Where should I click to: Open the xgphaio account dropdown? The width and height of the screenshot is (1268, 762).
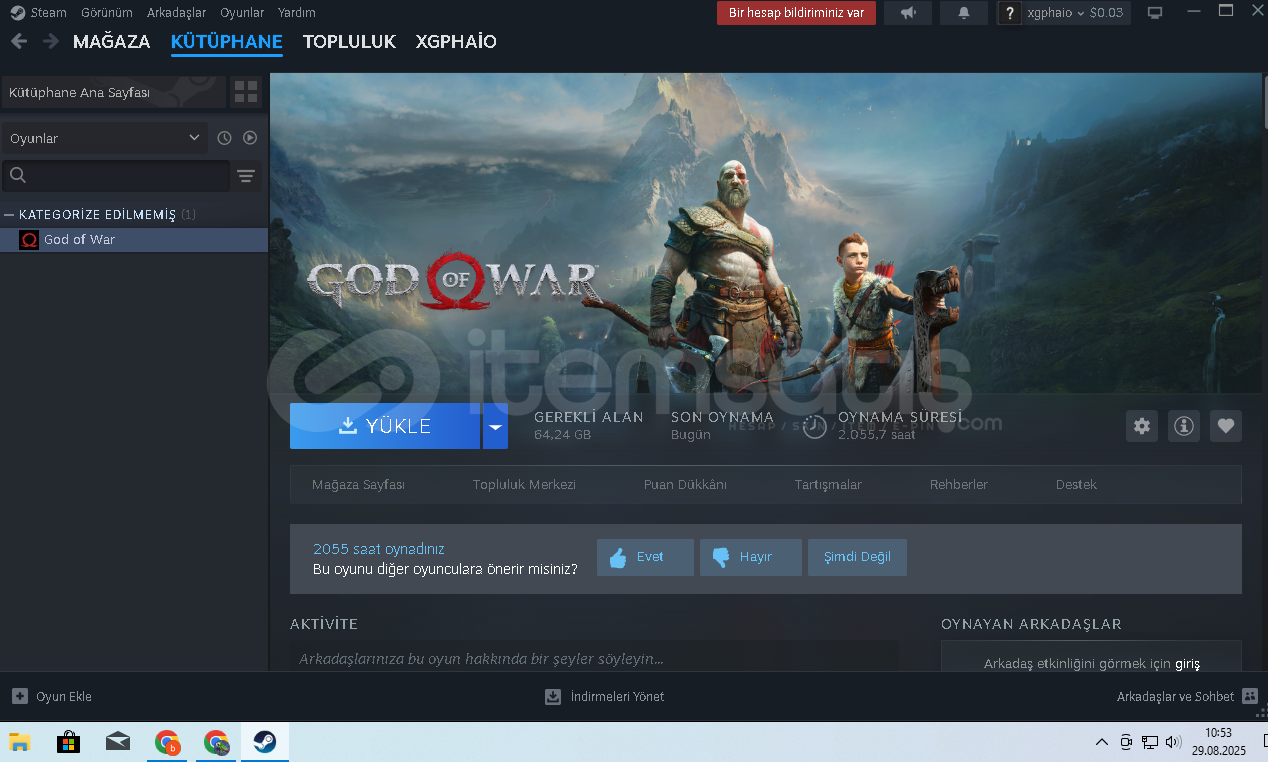[1075, 13]
